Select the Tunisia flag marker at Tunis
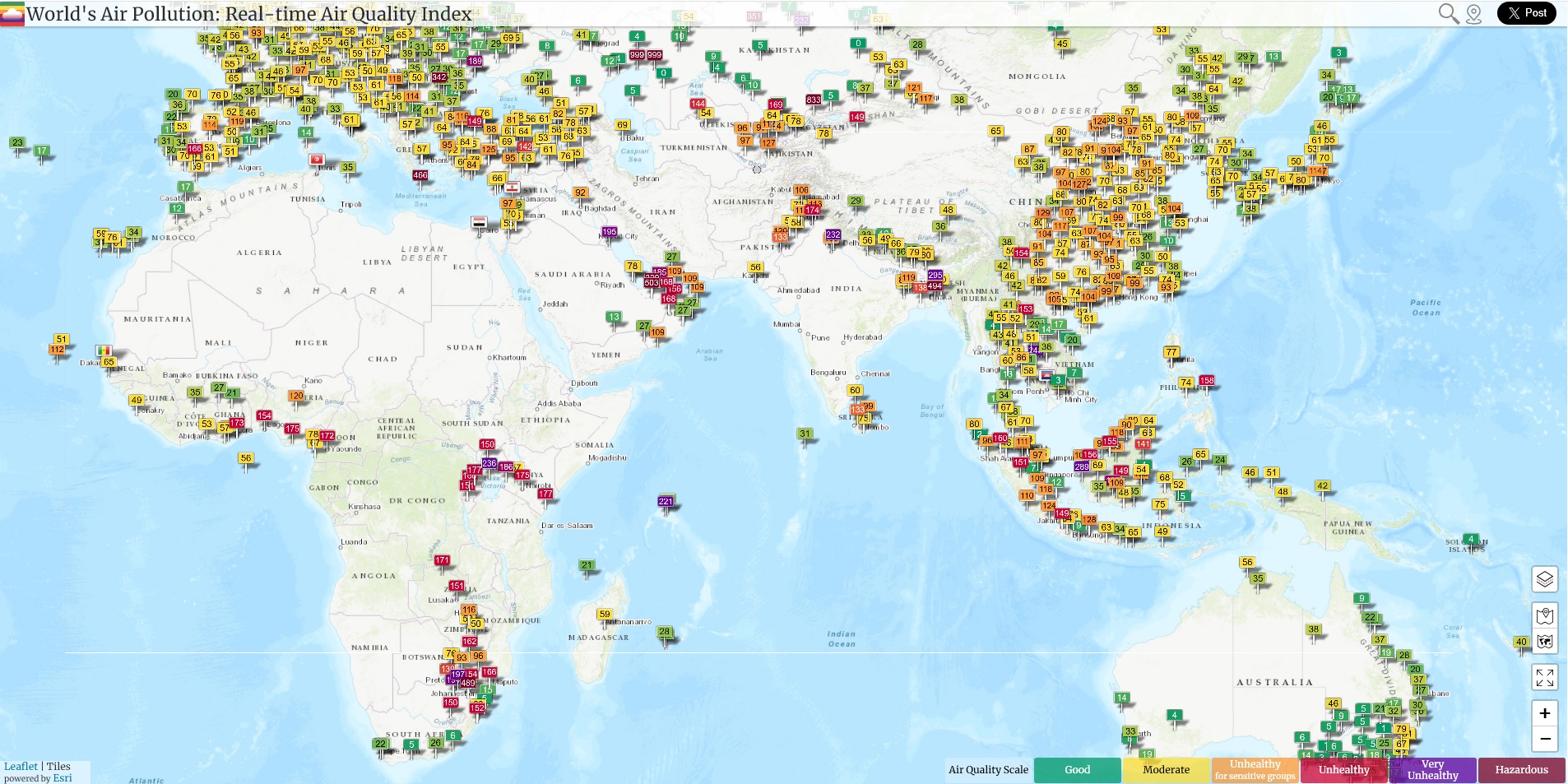 (x=317, y=160)
